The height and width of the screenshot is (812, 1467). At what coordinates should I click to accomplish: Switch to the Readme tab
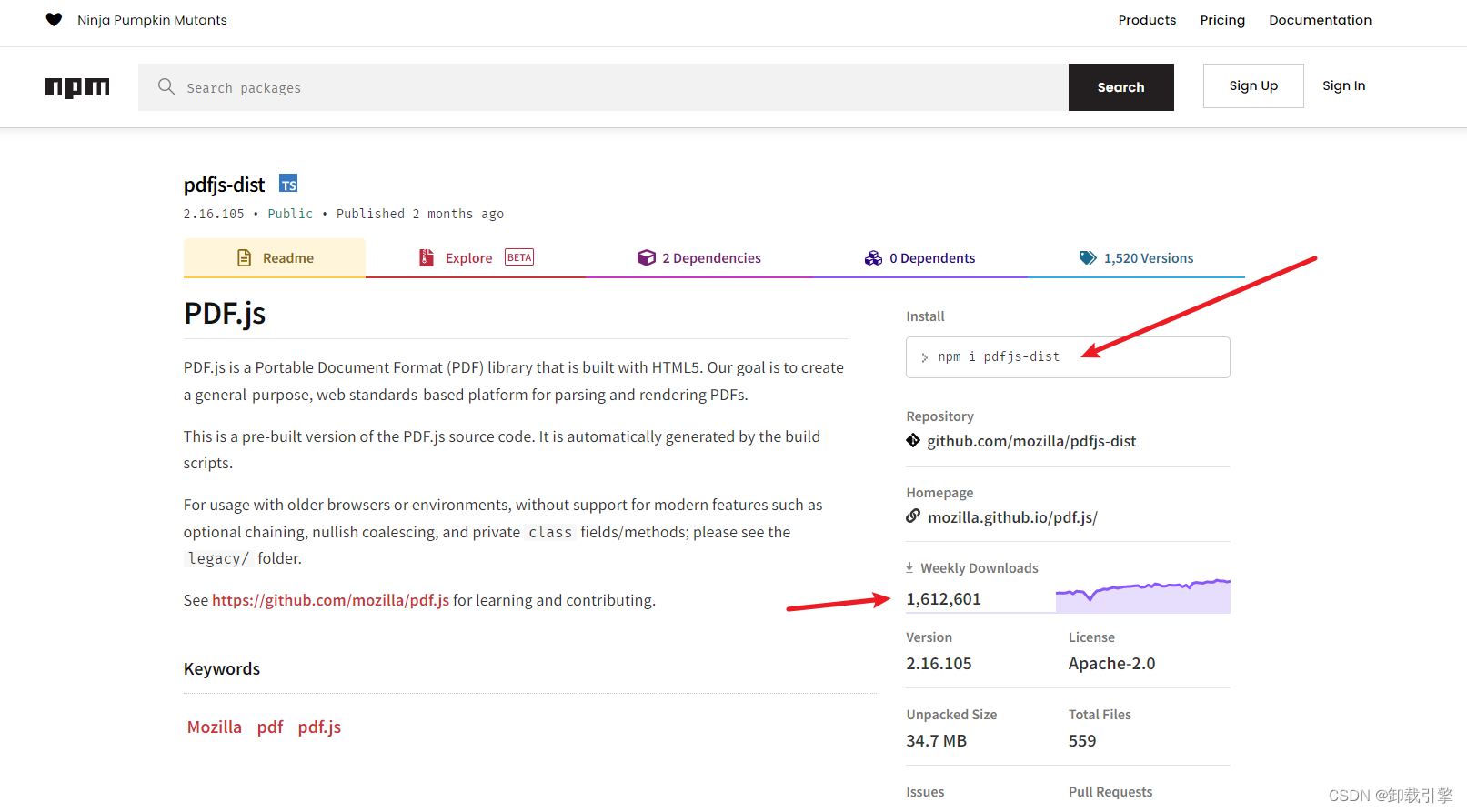(275, 258)
